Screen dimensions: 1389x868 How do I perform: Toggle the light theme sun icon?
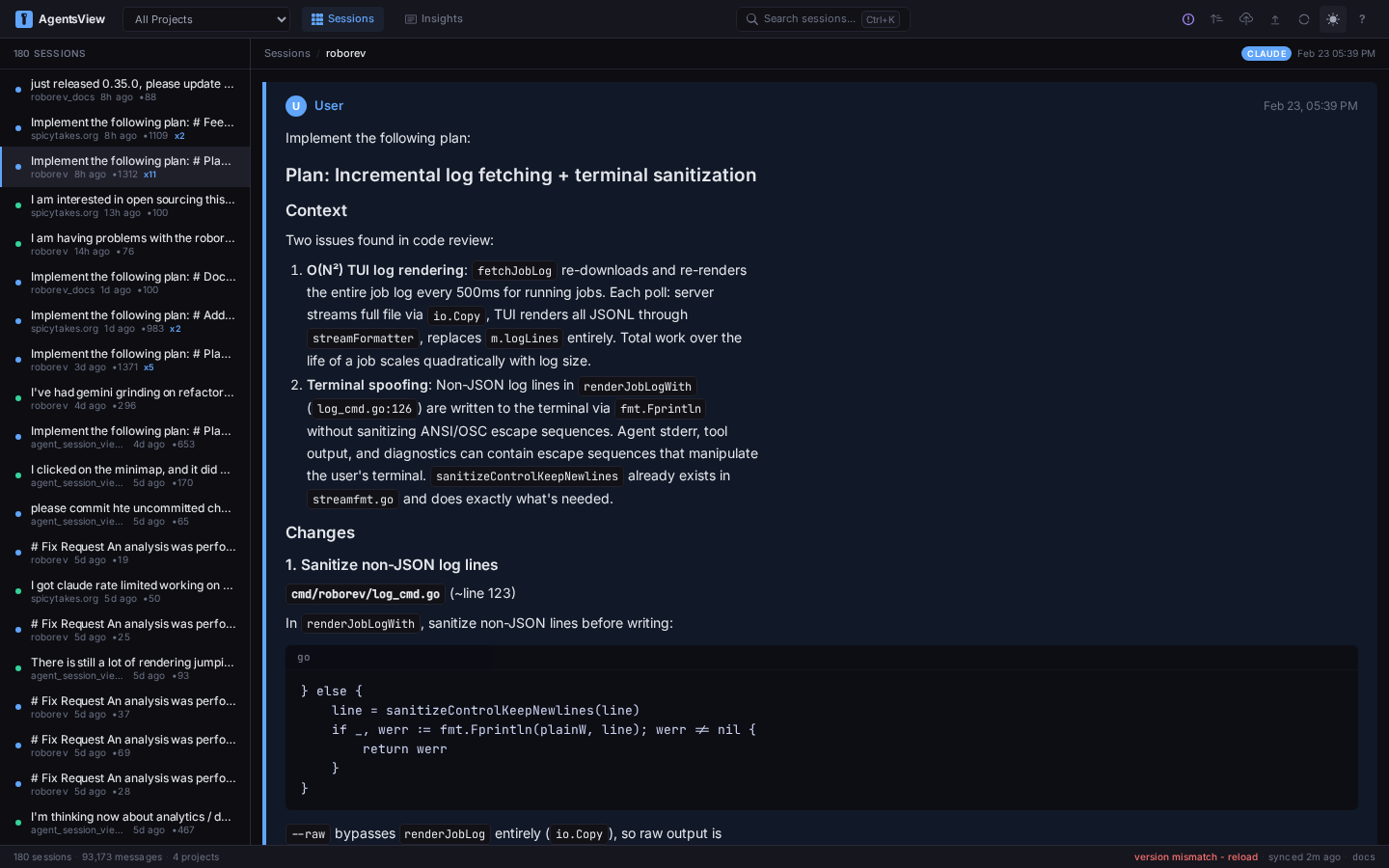pos(1333,19)
